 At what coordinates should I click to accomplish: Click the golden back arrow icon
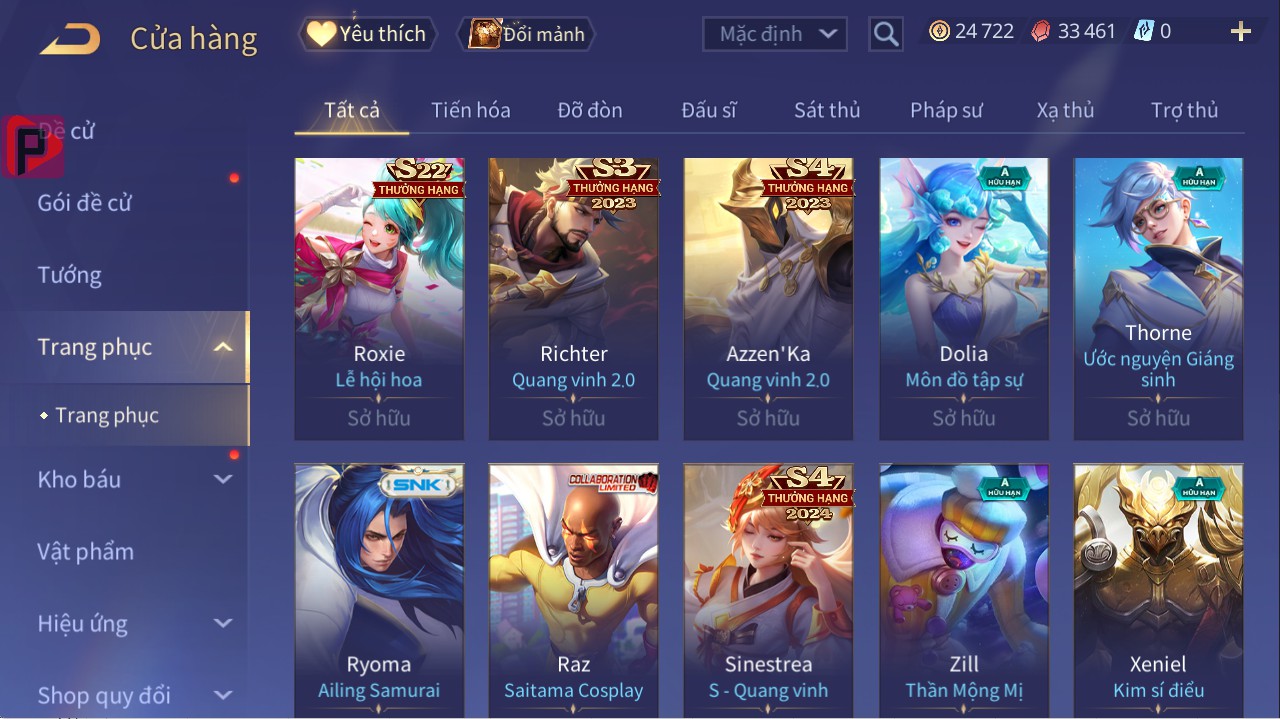pyautogui.click(x=70, y=39)
